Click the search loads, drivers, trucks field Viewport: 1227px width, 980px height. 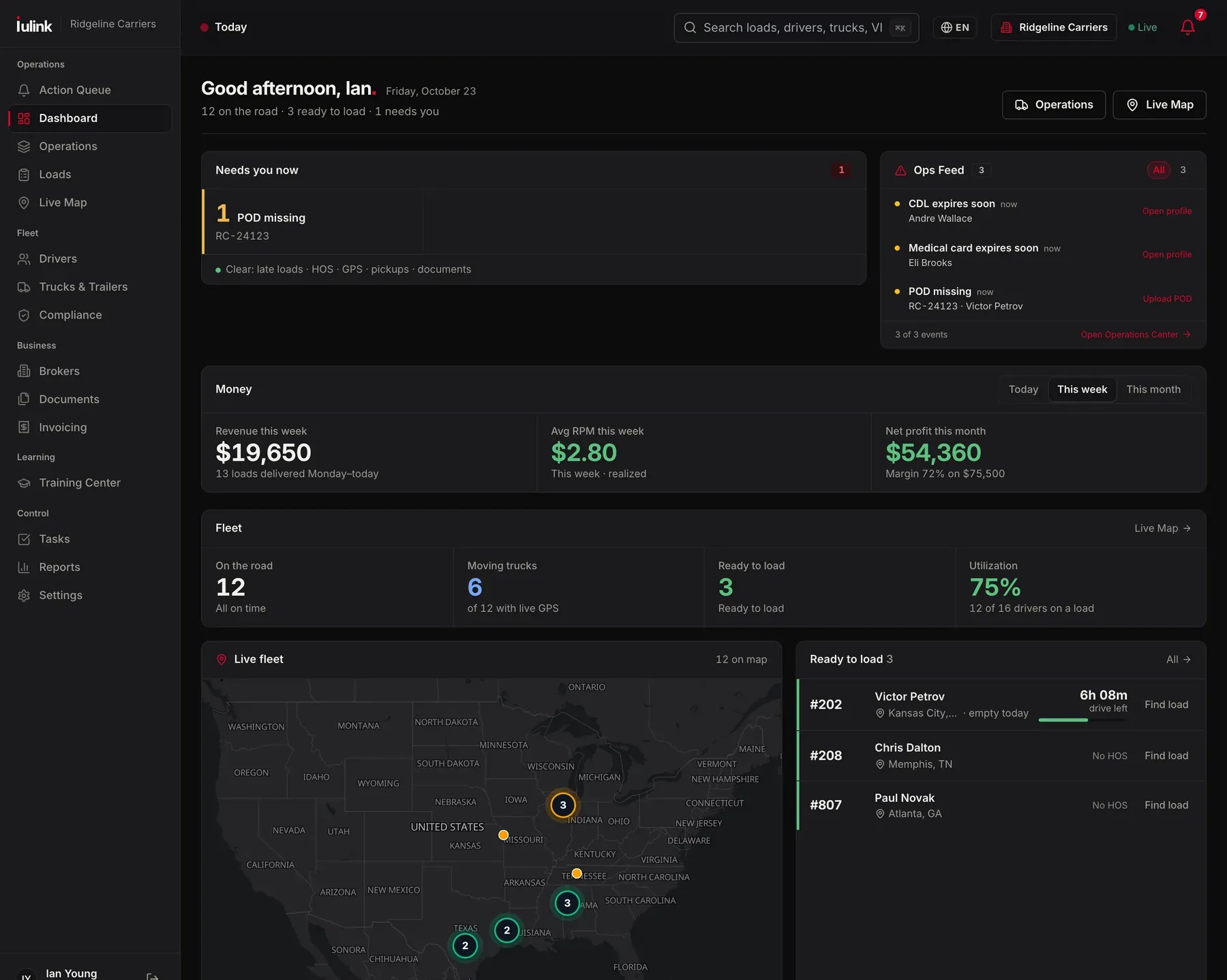tap(796, 27)
